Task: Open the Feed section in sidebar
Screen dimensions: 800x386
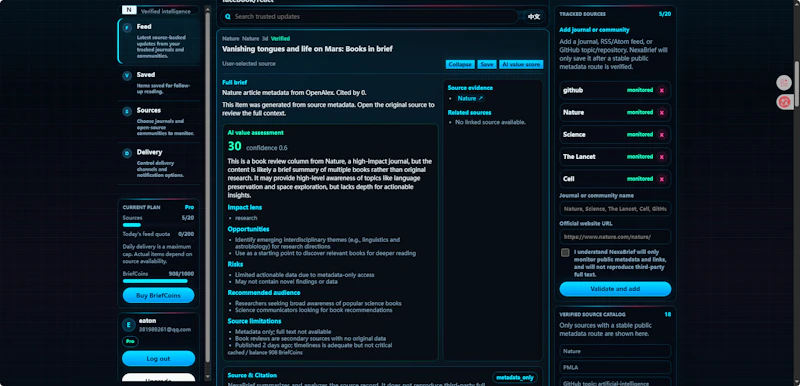Action: click(159, 41)
